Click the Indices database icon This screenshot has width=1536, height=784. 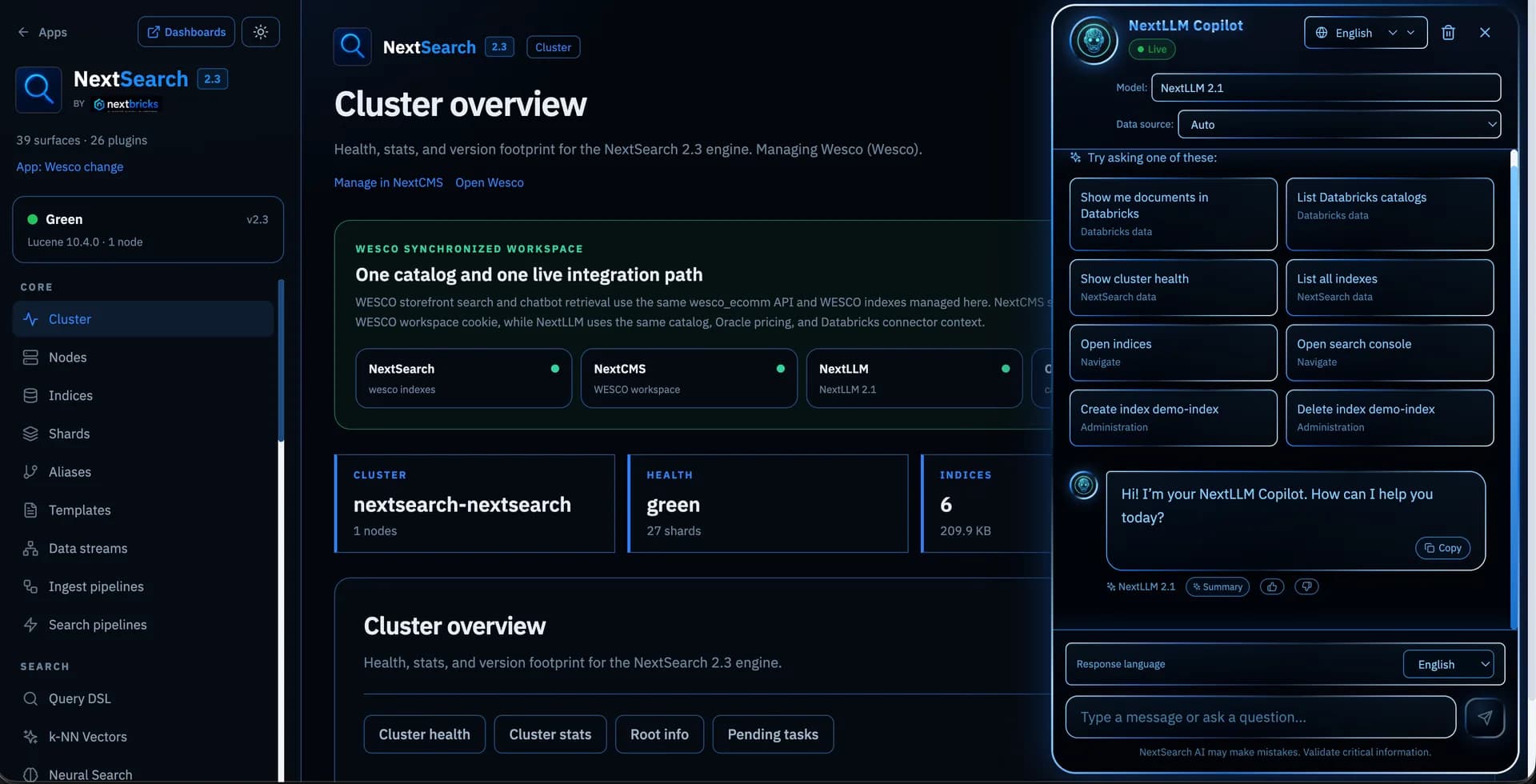click(x=30, y=395)
